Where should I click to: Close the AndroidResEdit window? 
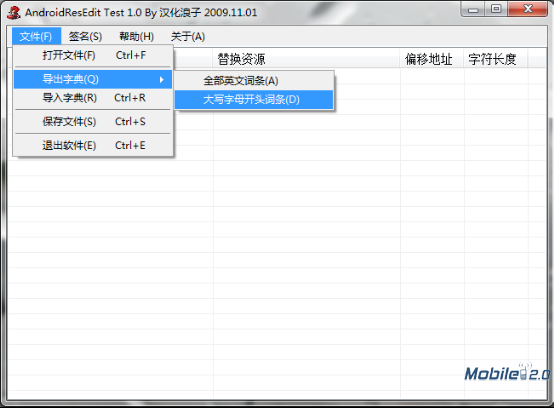(x=528, y=9)
